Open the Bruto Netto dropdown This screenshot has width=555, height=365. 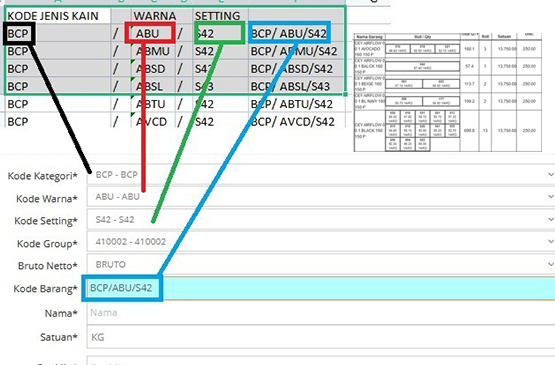(x=321, y=264)
